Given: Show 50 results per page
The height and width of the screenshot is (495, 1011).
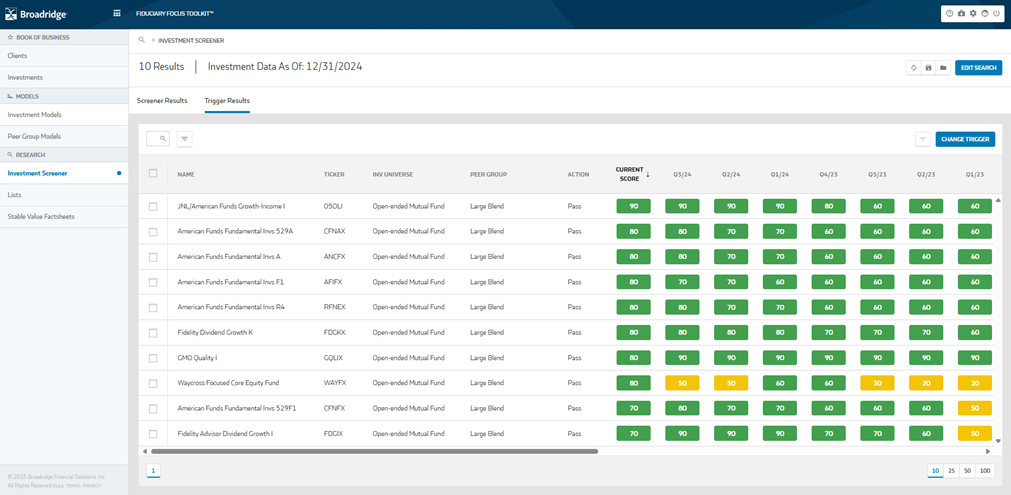Looking at the screenshot, I should pos(967,471).
